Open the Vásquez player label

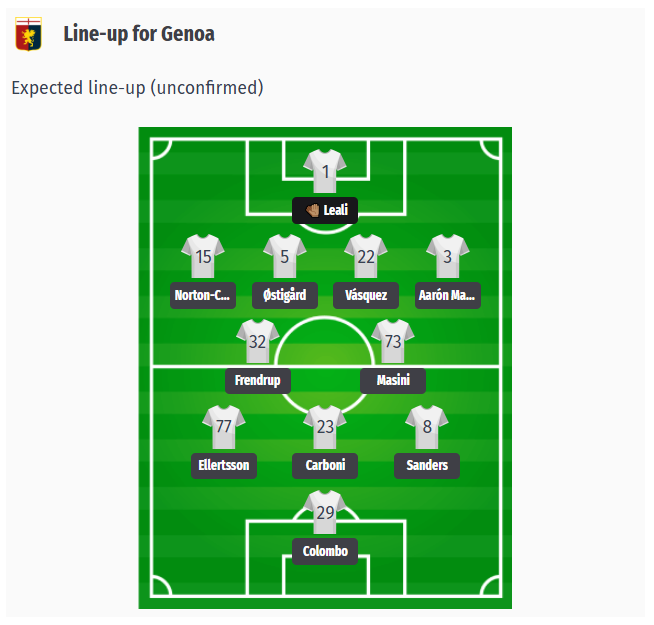coord(366,295)
